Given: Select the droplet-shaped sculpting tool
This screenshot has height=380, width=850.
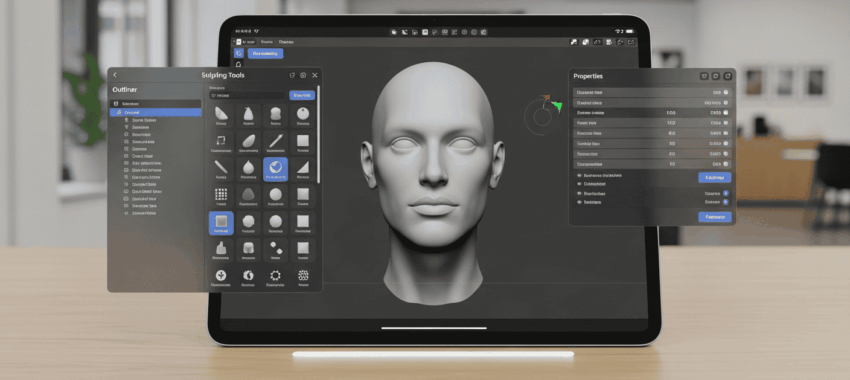Looking at the screenshot, I should [x=248, y=169].
